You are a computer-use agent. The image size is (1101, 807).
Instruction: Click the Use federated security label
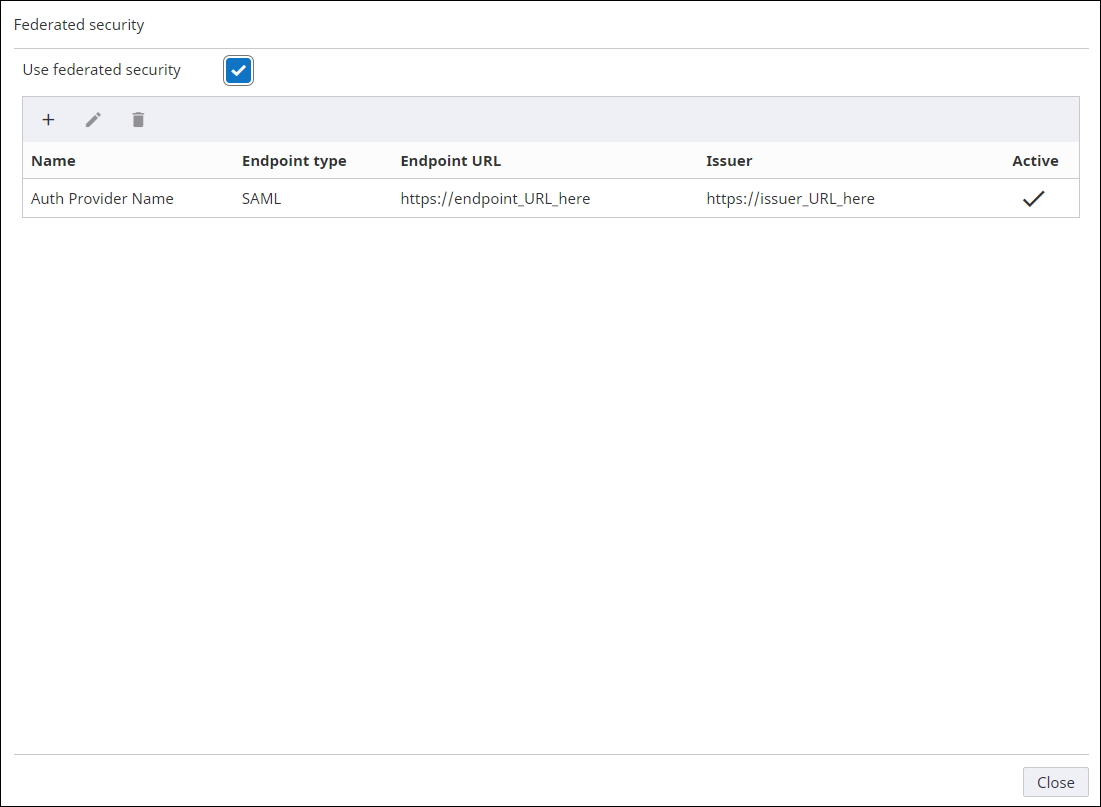coord(102,70)
